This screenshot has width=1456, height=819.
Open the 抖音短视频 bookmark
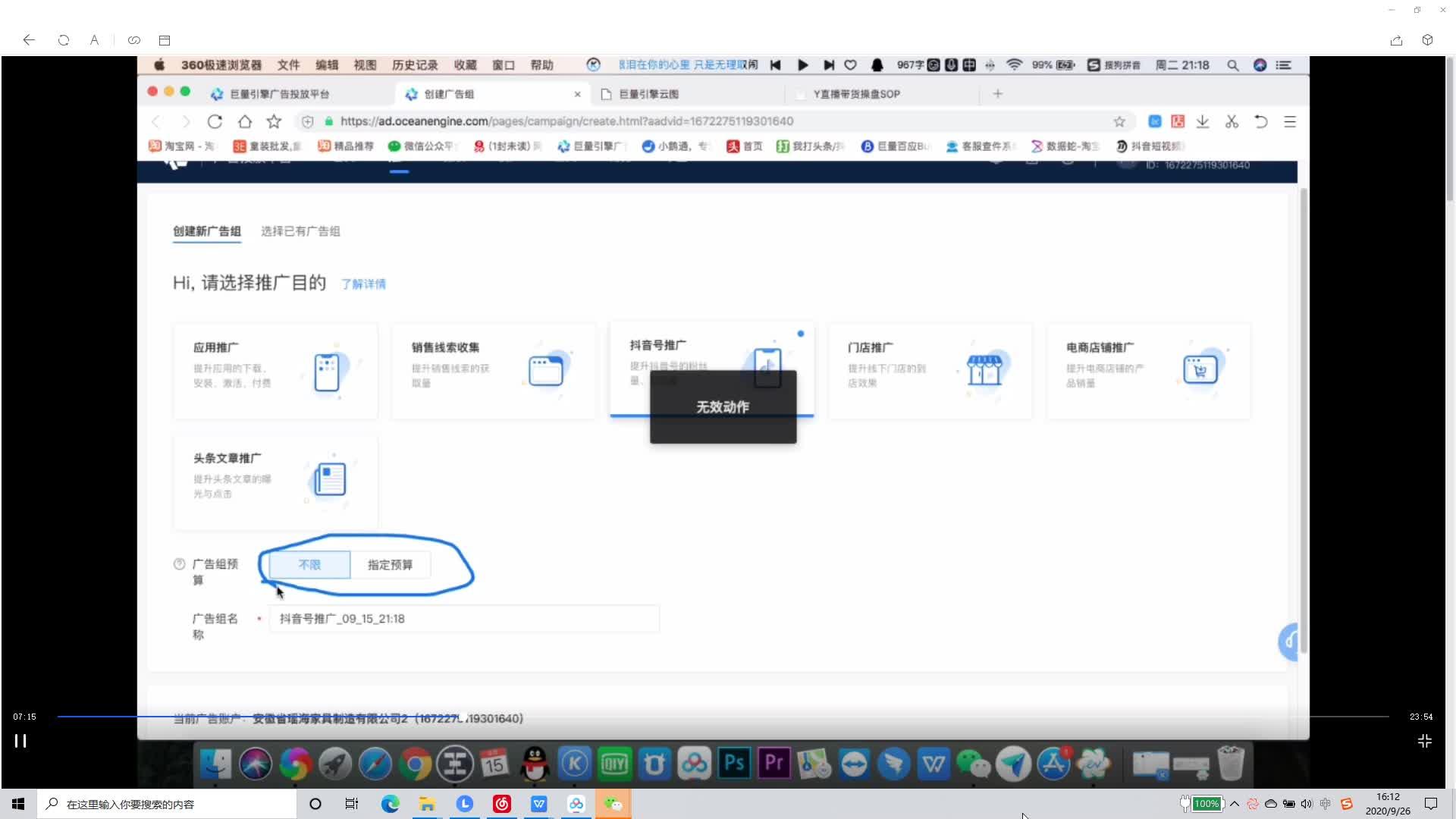pos(1153,146)
